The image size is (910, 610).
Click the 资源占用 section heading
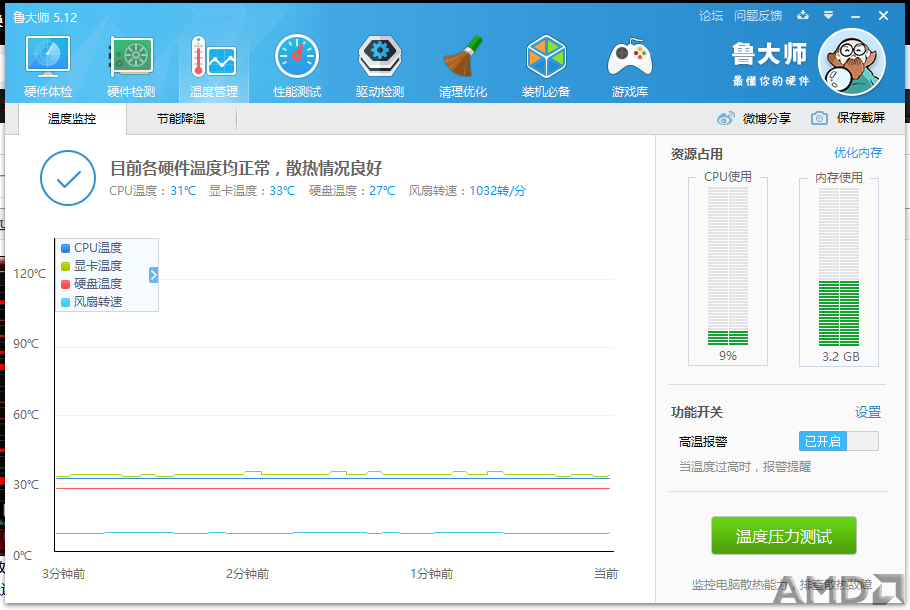pyautogui.click(x=696, y=154)
